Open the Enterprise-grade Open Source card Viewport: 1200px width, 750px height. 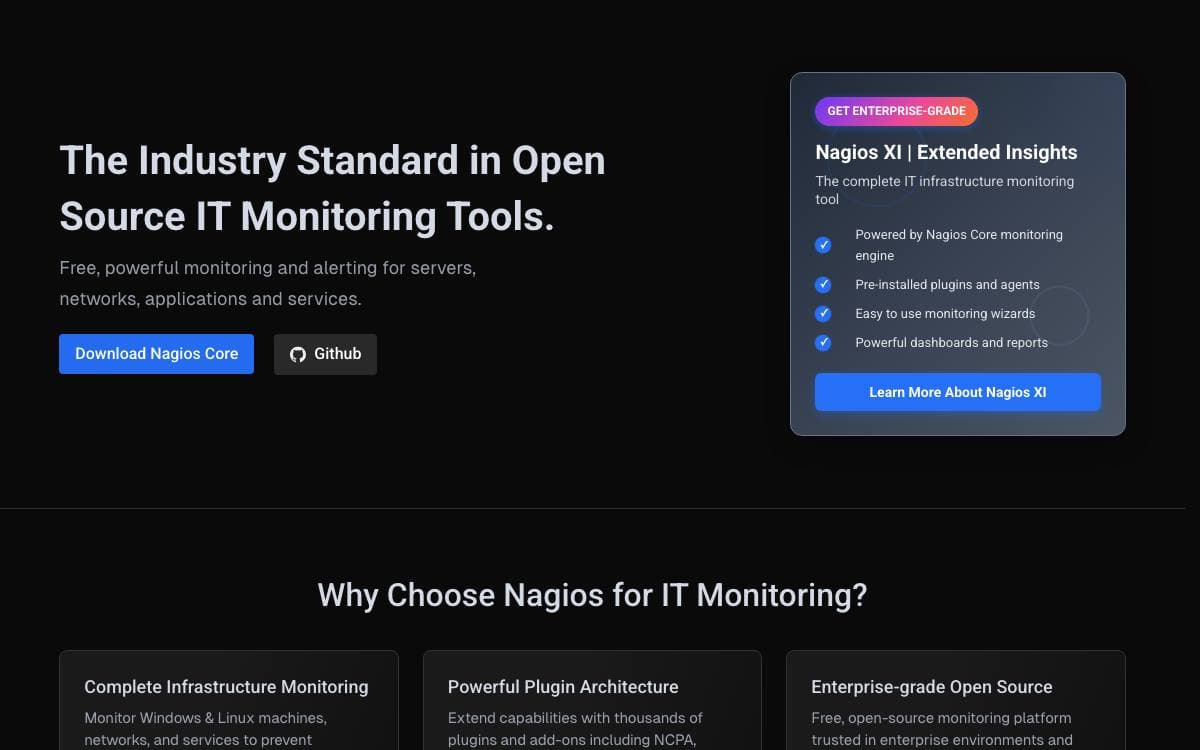[956, 700]
